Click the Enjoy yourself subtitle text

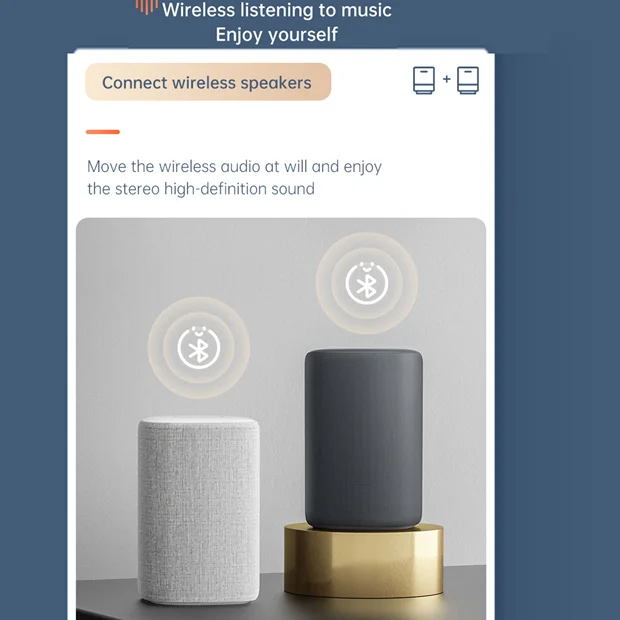click(x=277, y=35)
